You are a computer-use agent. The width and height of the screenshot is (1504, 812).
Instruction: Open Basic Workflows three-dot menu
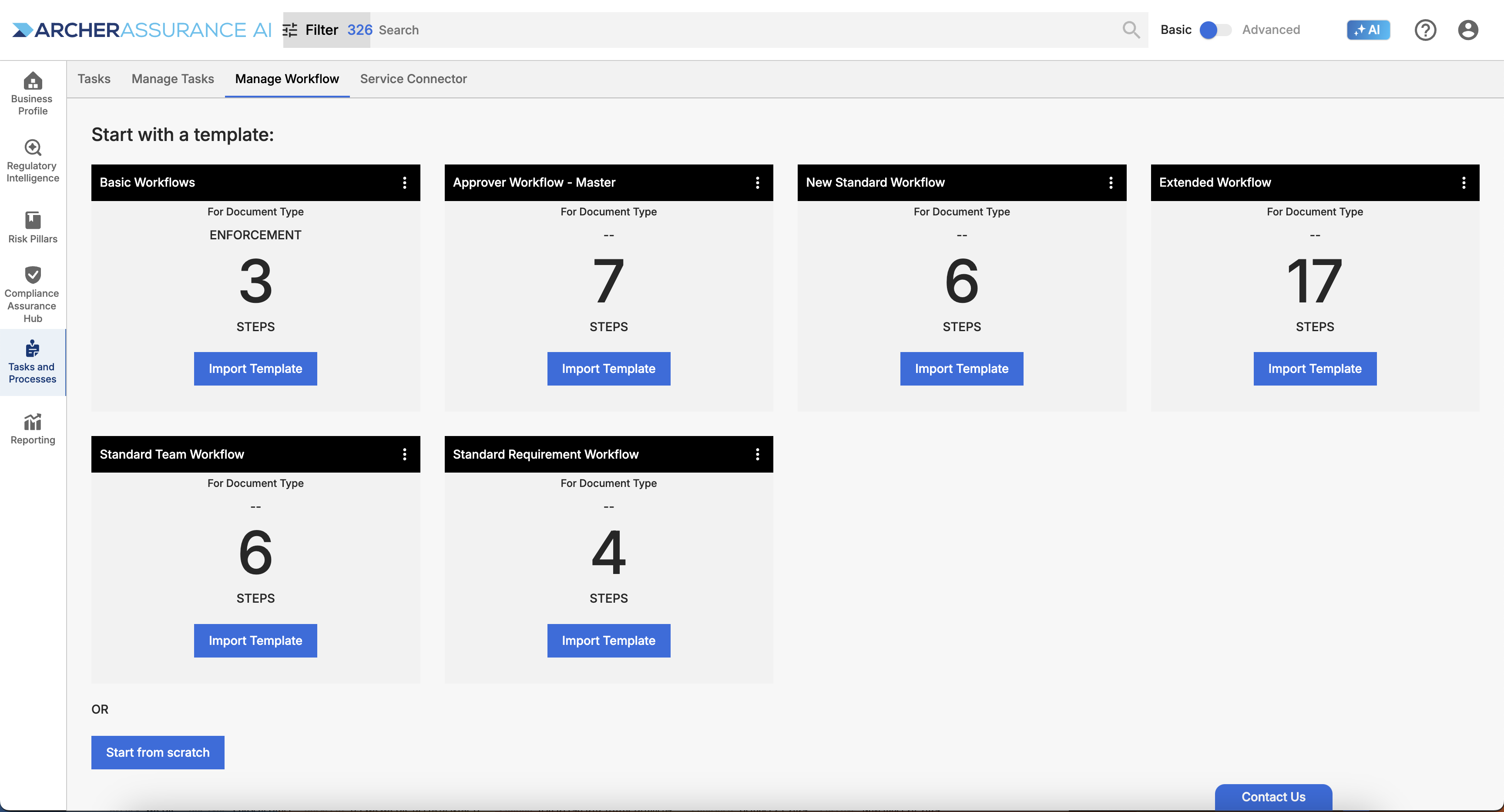405,183
